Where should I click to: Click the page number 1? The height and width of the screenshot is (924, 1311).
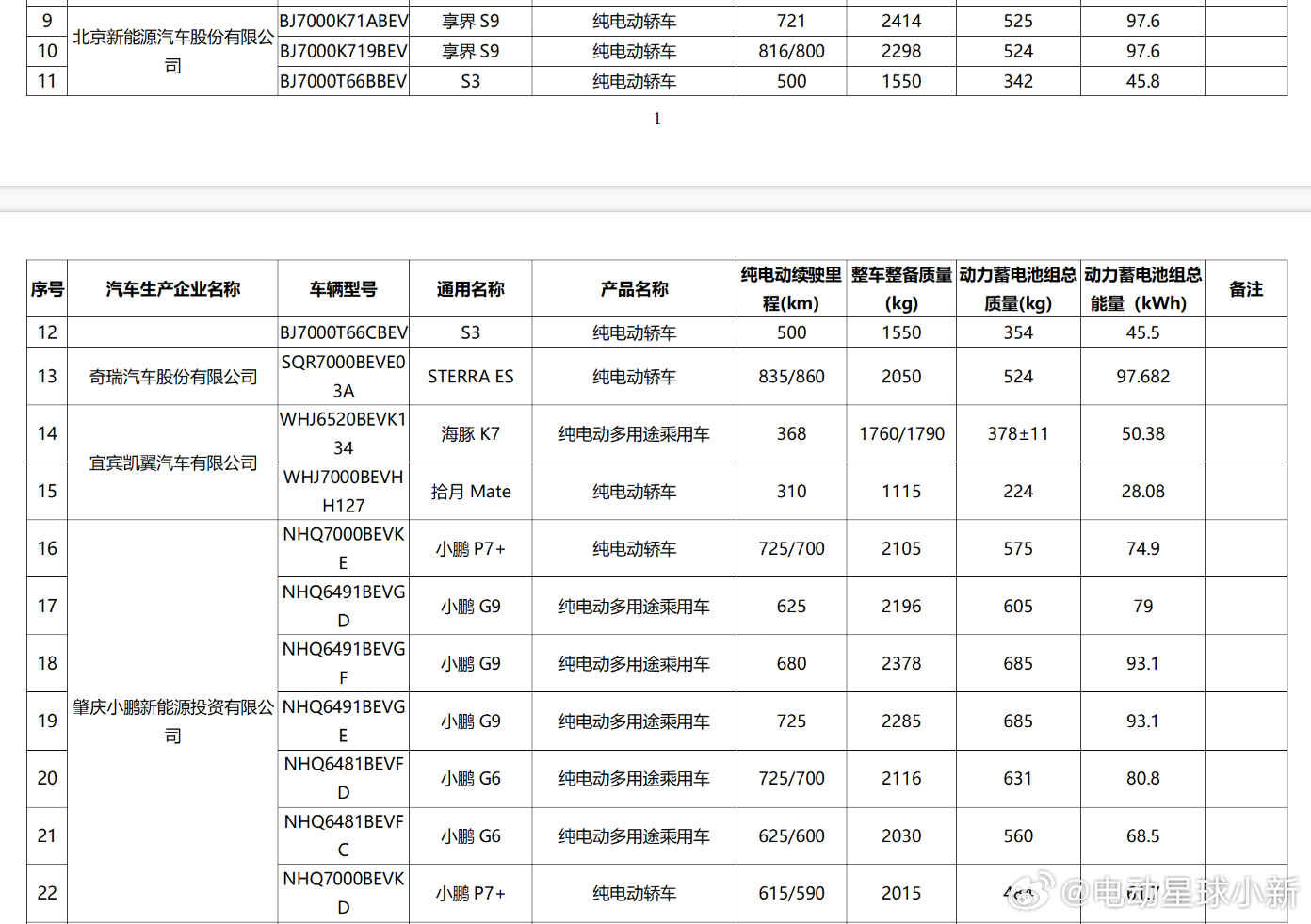tap(657, 119)
